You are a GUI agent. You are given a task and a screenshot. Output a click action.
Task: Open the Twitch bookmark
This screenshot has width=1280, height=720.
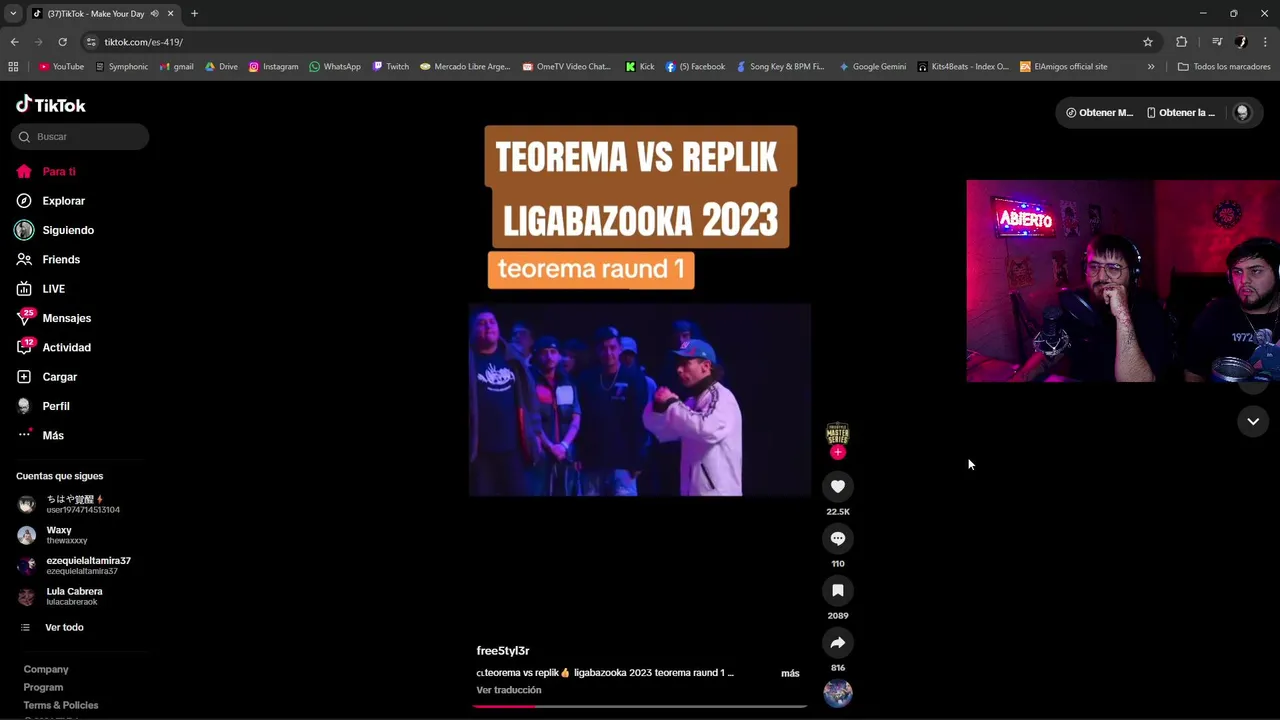click(390, 67)
